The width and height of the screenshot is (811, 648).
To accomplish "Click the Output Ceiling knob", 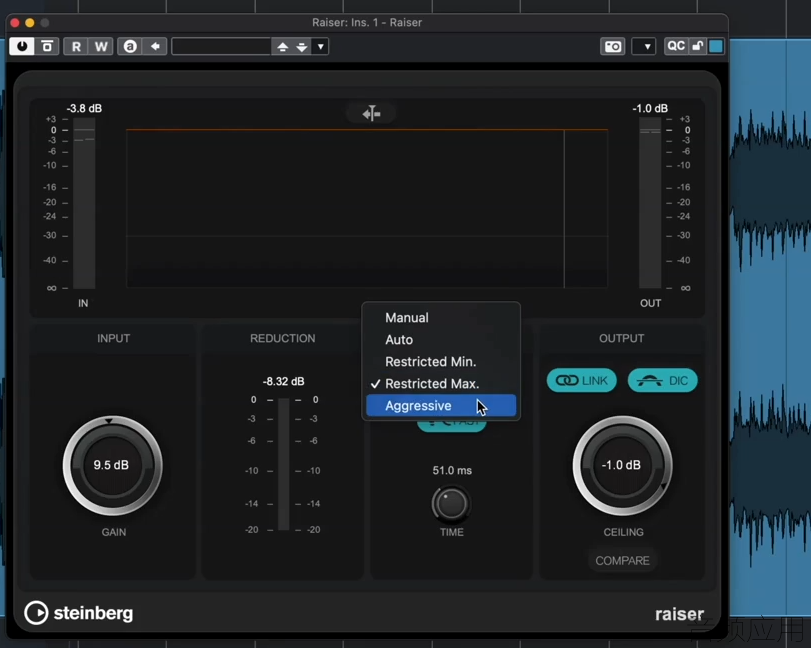I will pos(622,465).
